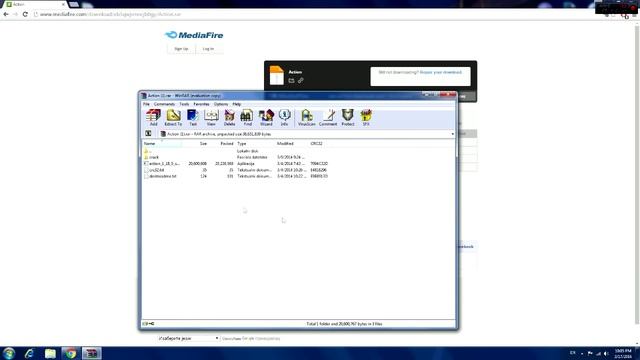Select the crc32.txt file row
Viewport: 640px width, 360px height.
coord(236,170)
